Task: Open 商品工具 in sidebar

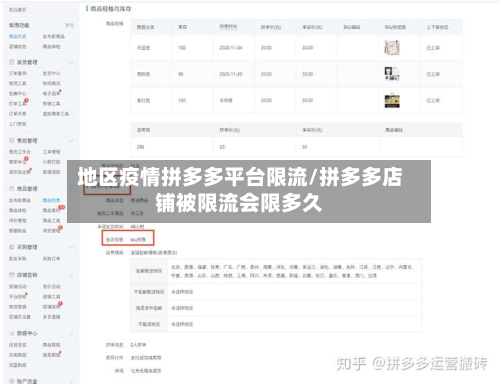Action: point(51,221)
